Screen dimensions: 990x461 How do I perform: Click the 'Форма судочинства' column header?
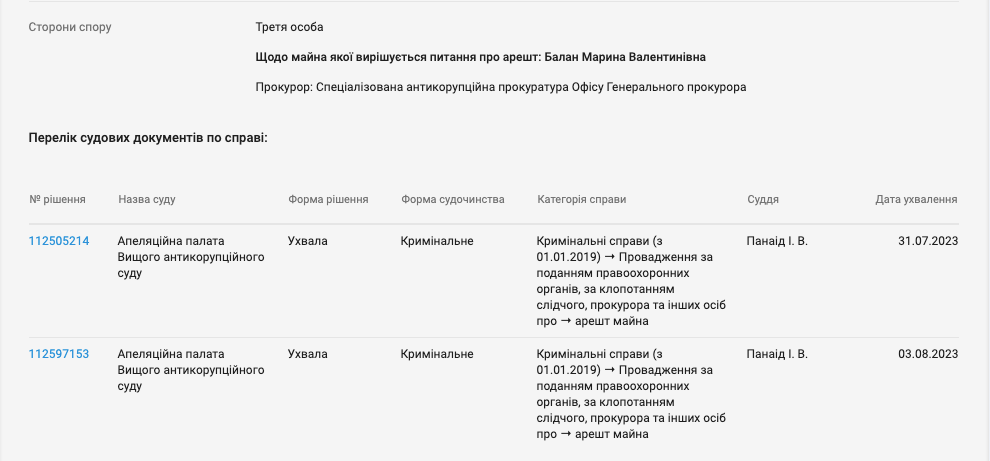[452, 199]
